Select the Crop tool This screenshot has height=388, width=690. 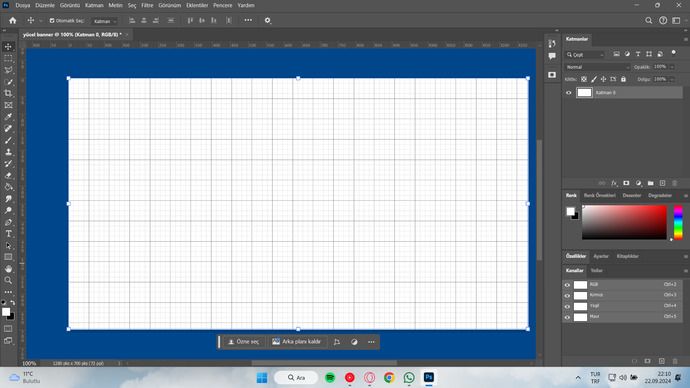coord(8,93)
